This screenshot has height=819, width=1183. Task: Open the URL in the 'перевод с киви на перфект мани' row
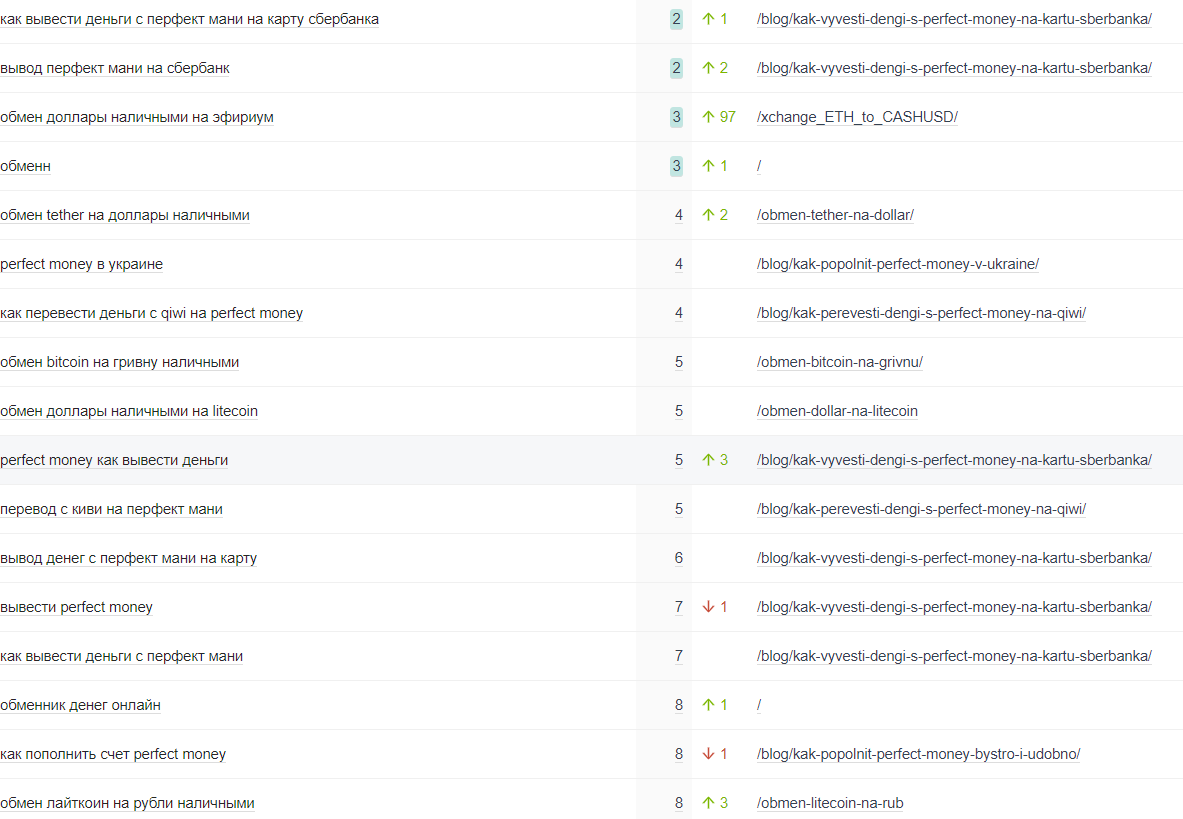[921, 509]
